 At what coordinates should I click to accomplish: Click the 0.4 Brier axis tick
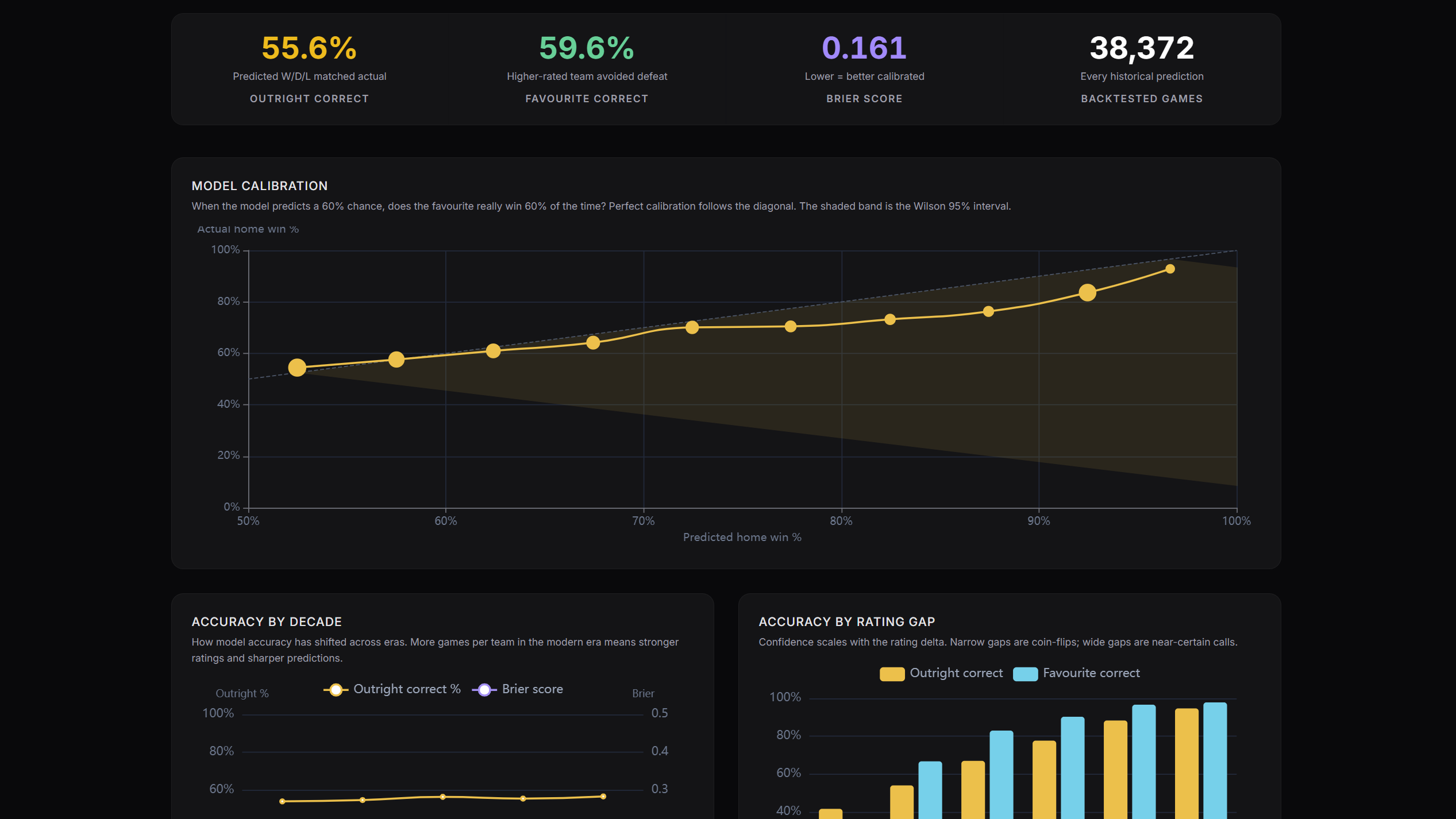coord(660,751)
